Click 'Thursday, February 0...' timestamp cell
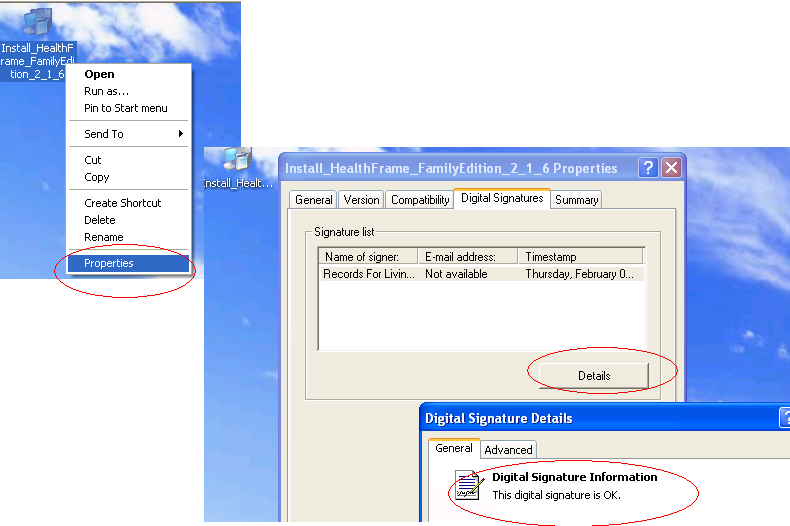790x526 pixels. point(580,274)
